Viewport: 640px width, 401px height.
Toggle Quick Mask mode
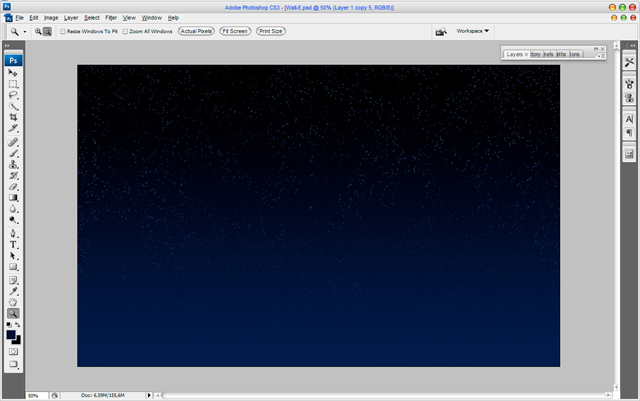(13, 352)
